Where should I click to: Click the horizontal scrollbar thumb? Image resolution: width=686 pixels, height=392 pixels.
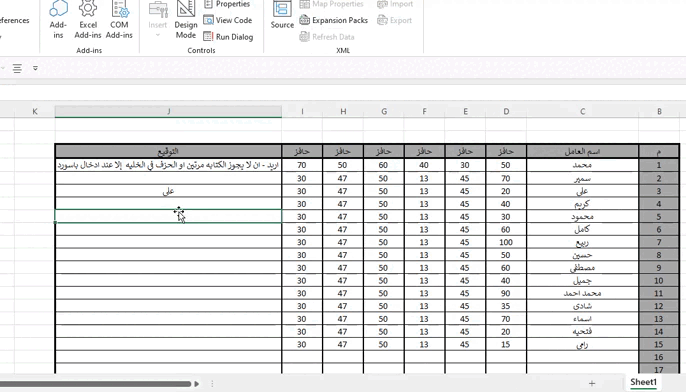pyautogui.click(x=95, y=384)
